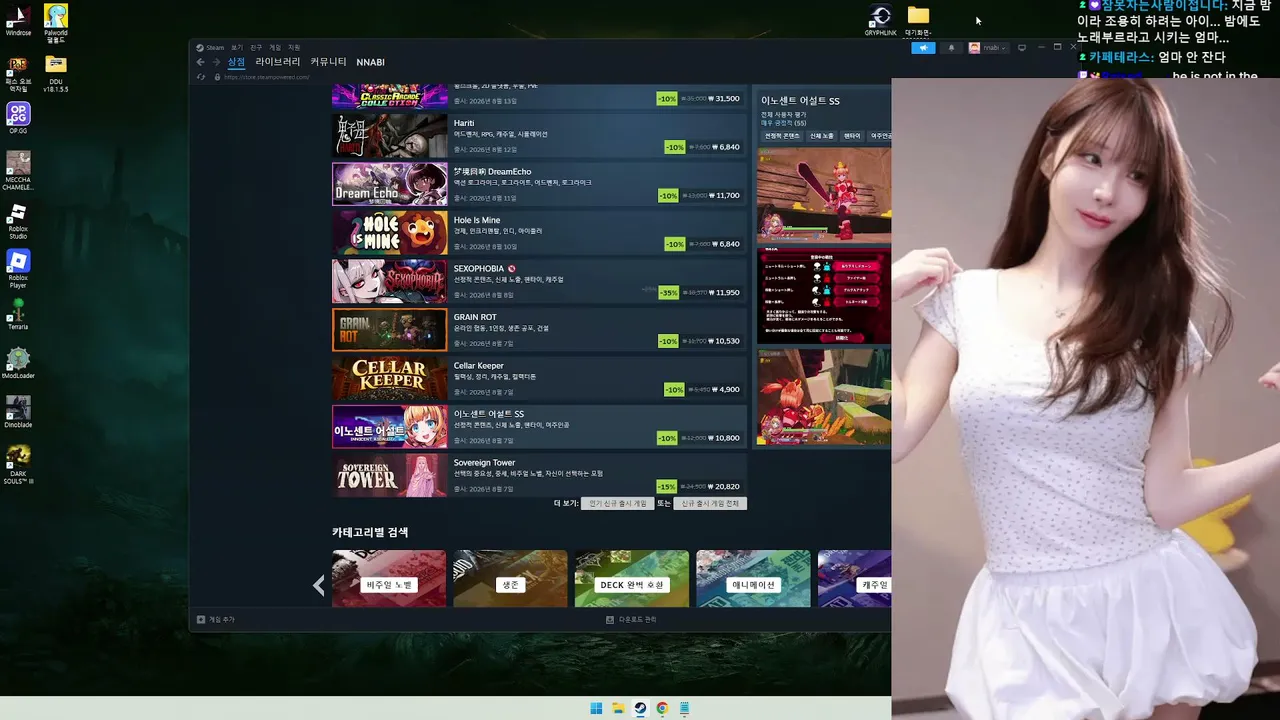Select the 헨타이 tag in preview panel

852,136
